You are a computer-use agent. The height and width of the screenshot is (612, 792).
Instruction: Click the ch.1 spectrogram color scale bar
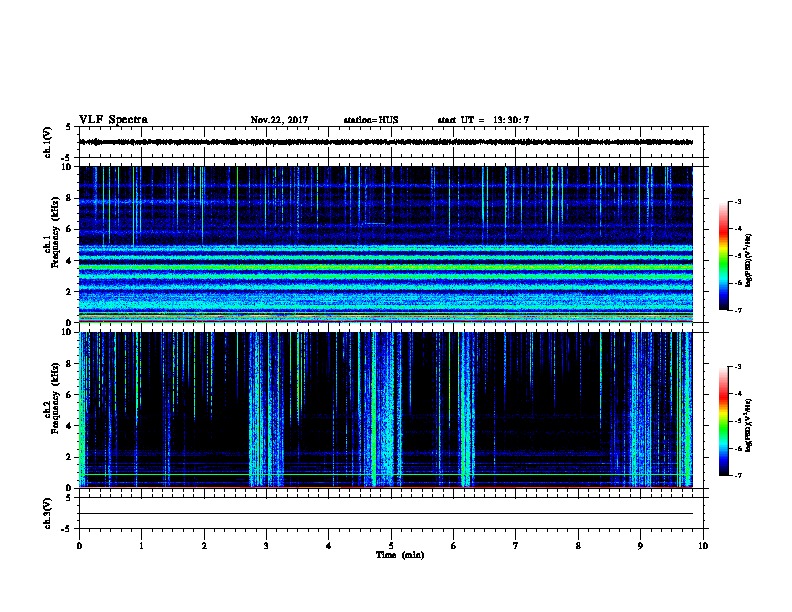pos(723,256)
